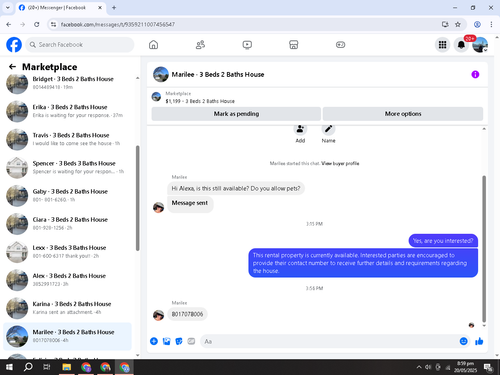Choose a sticker icon in composer
The image size is (500, 375).
pos(179,341)
